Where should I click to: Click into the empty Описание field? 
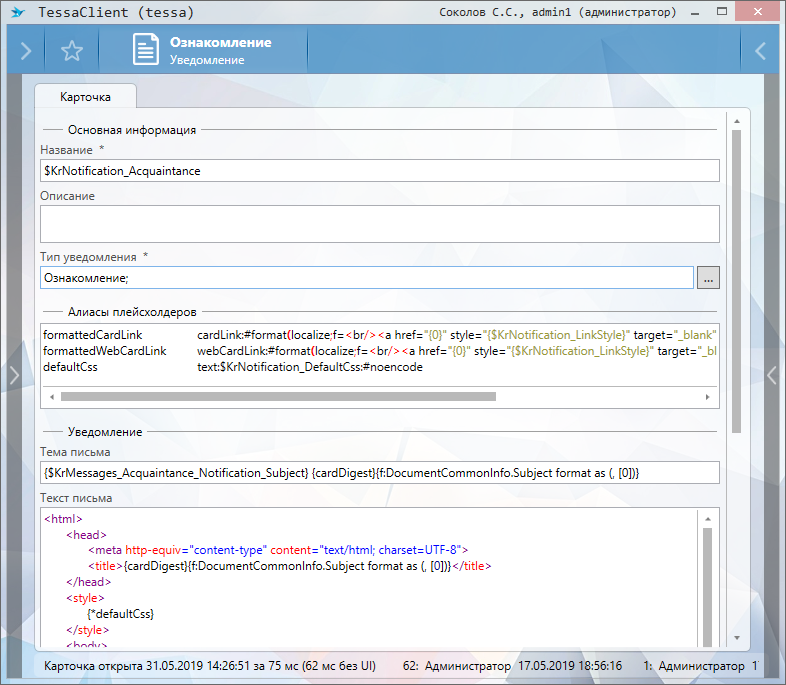pos(379,224)
